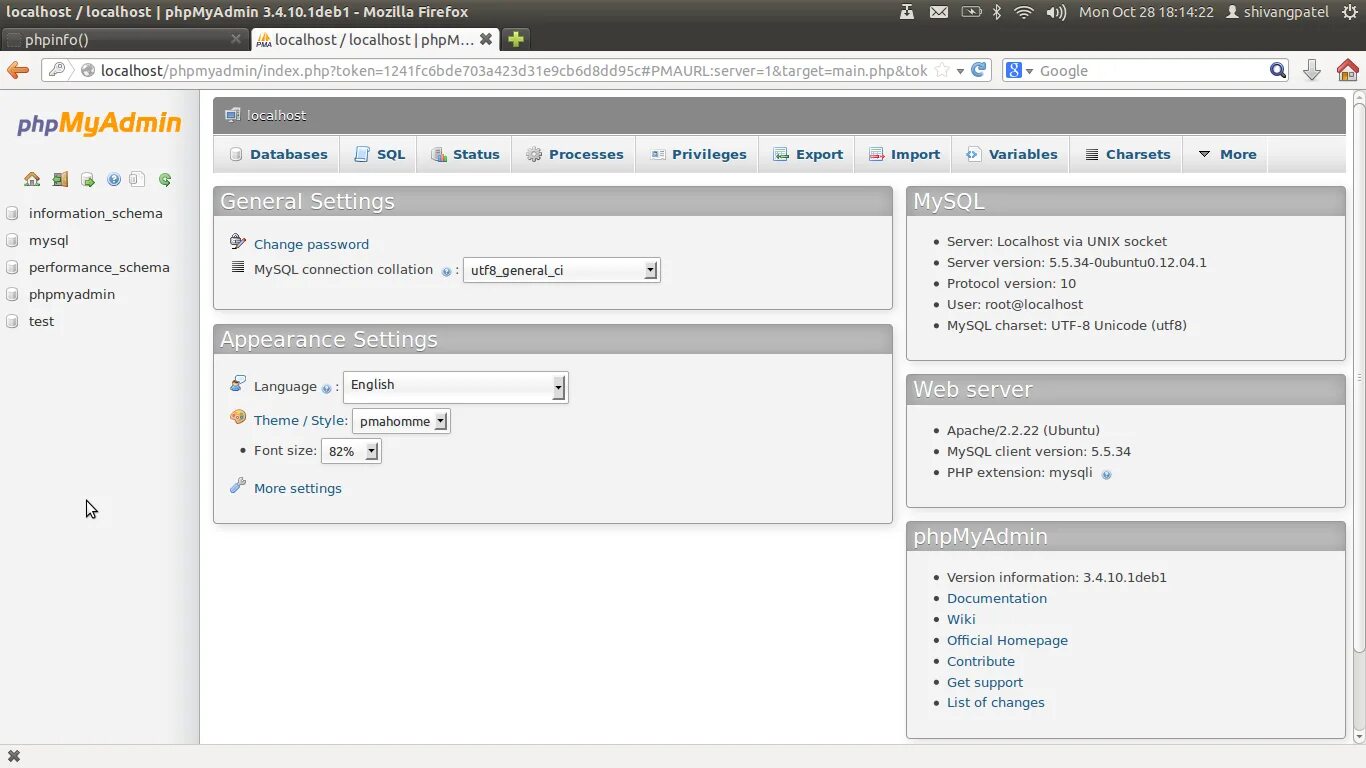
Task: Click help icon next to connection collation
Action: [446, 271]
